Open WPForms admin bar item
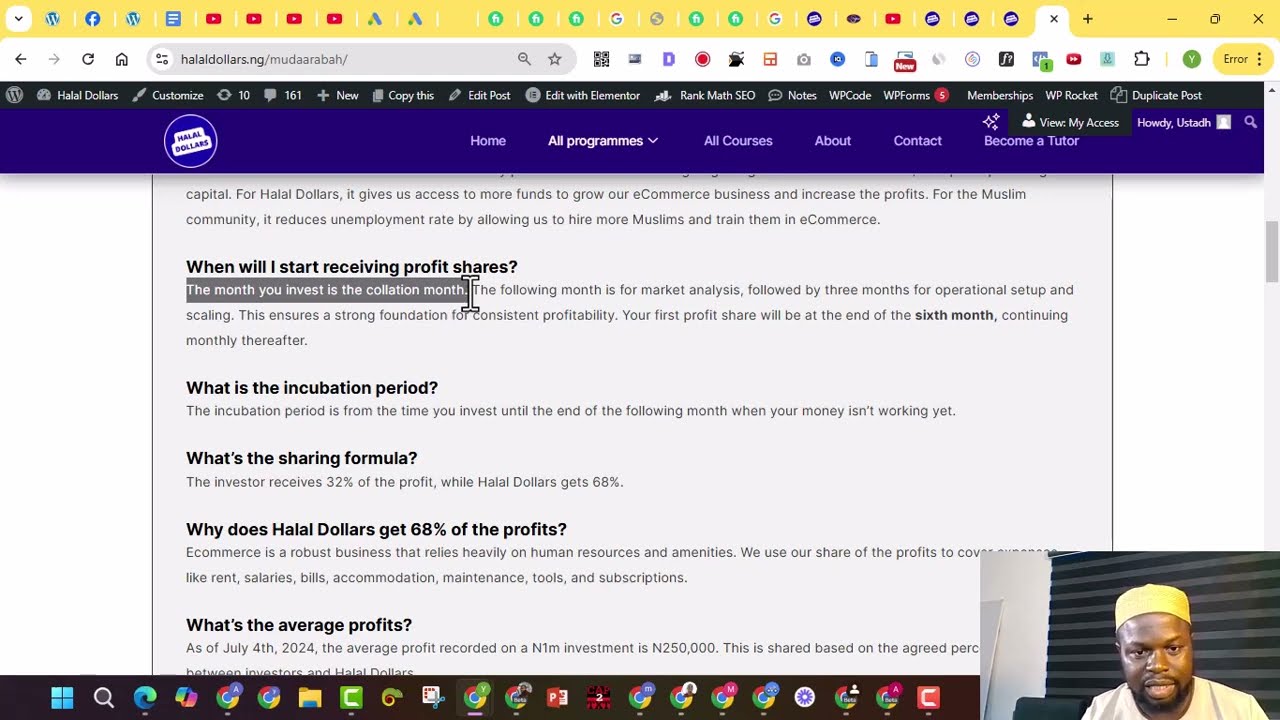This screenshot has height=720, width=1280. coord(916,95)
